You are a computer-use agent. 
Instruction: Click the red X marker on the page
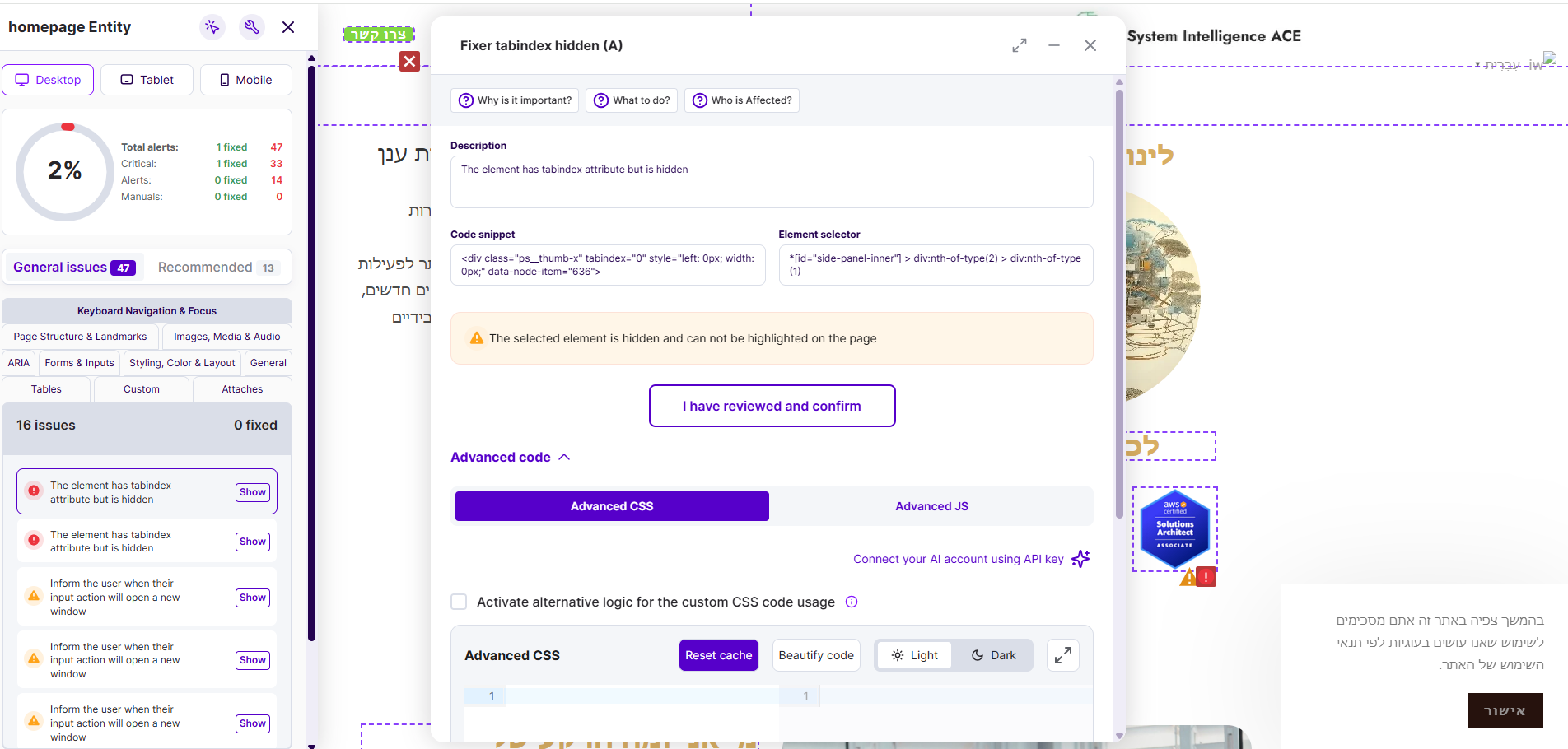[409, 61]
